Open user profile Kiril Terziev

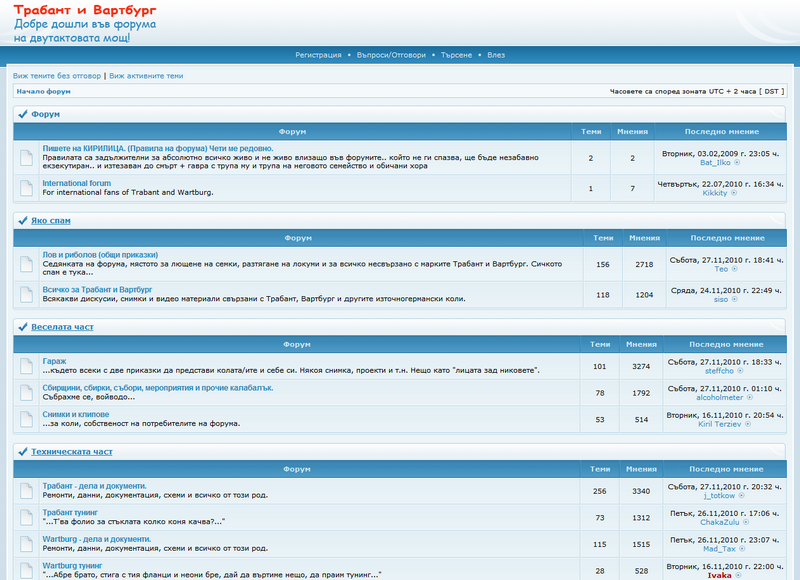coord(719,424)
